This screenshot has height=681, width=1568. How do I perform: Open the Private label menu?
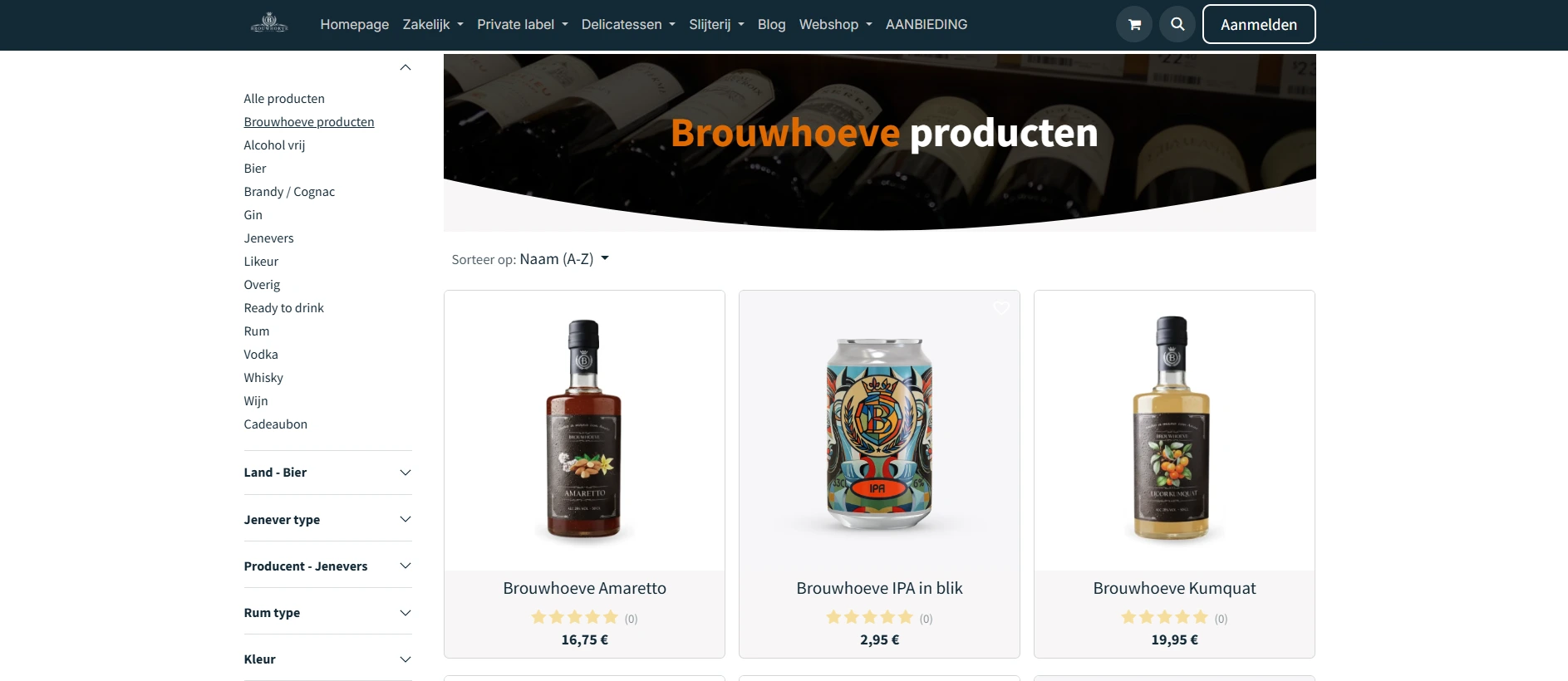(523, 24)
